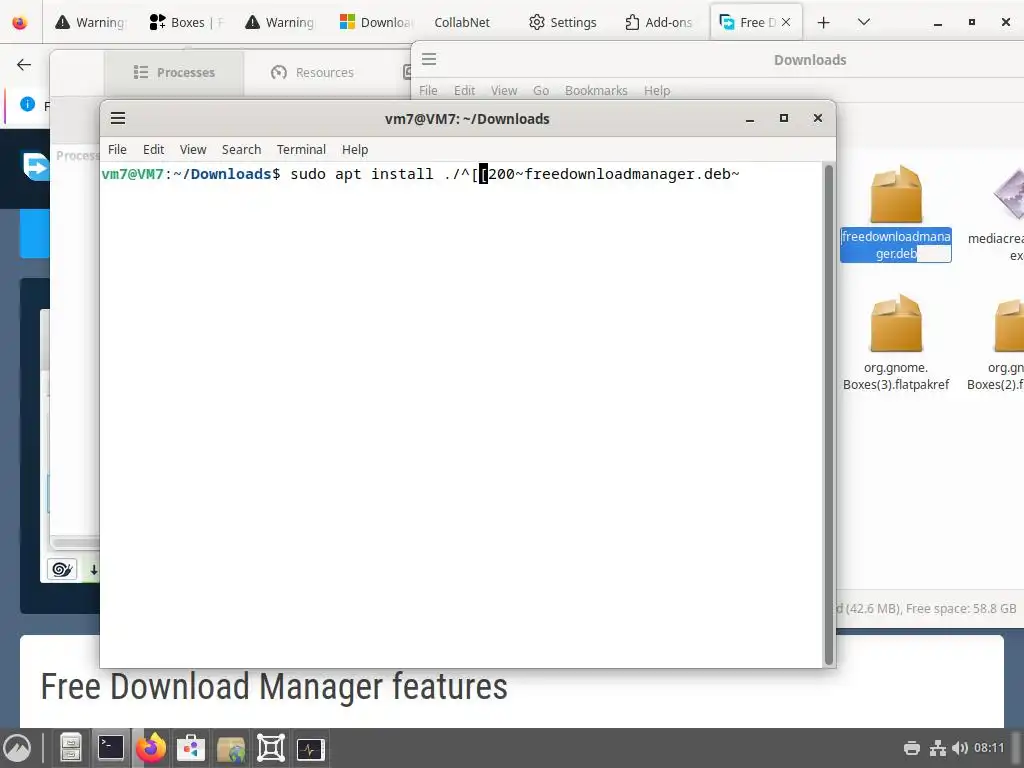This screenshot has height=768, width=1024.
Task: Switch to the first Warning browser tab
Action: tap(90, 22)
